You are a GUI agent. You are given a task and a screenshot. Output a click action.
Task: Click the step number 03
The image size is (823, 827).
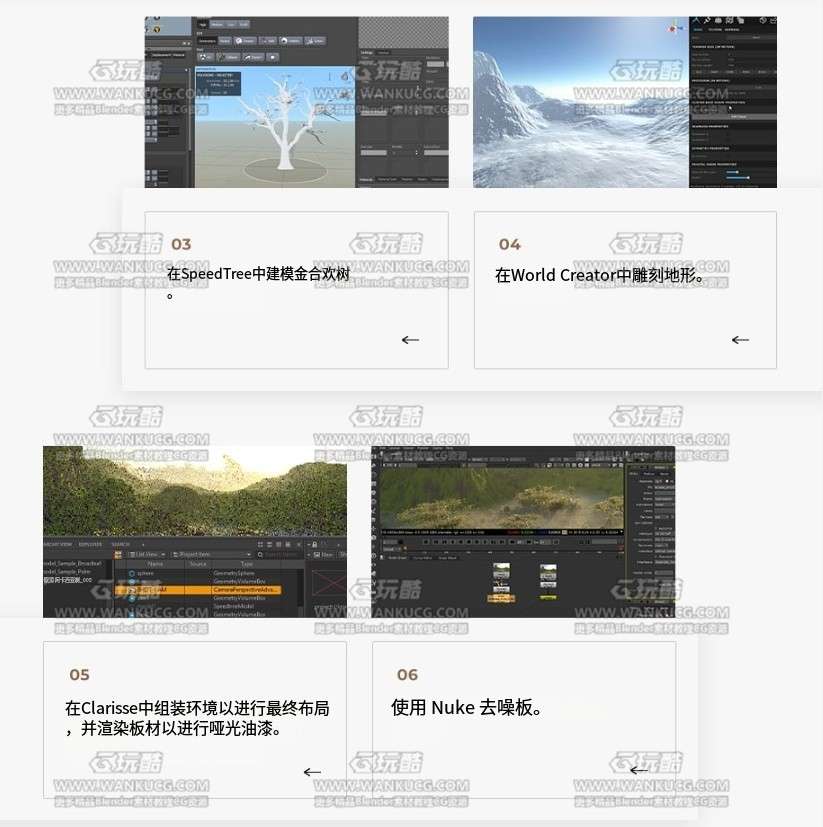[181, 244]
